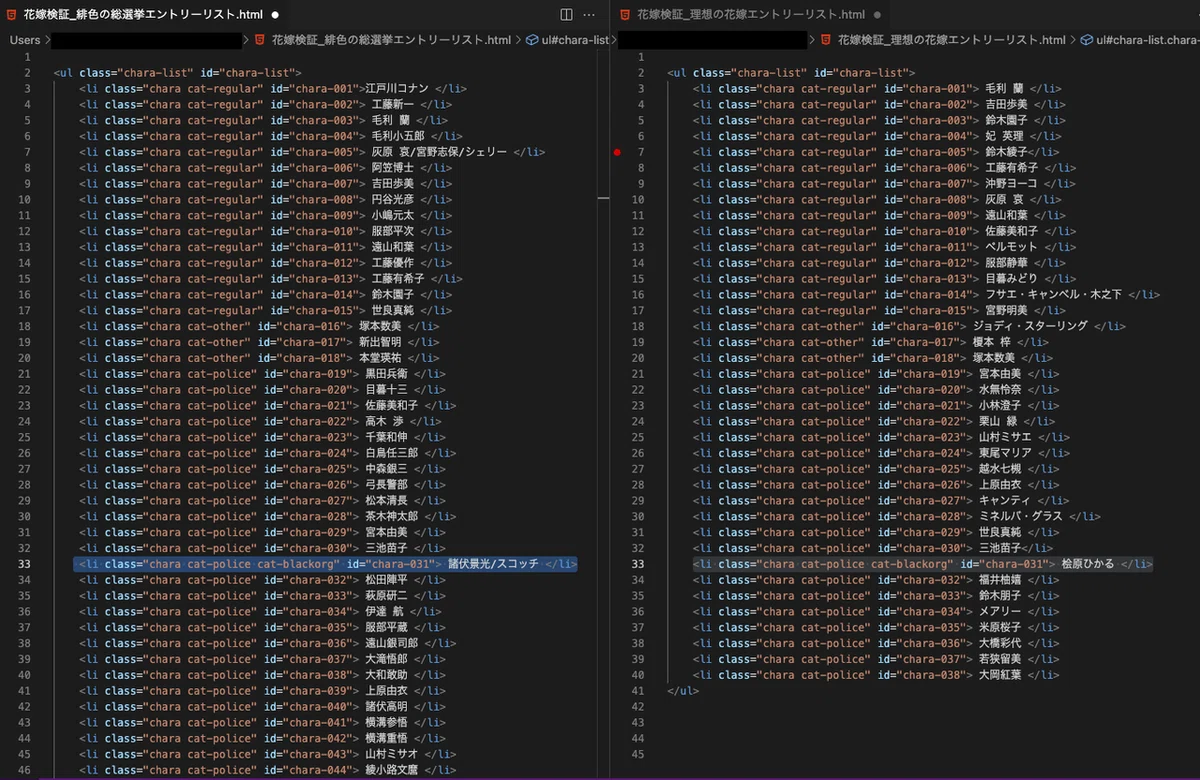Click 鈴木綾子 in right editor

[x=1006, y=152]
